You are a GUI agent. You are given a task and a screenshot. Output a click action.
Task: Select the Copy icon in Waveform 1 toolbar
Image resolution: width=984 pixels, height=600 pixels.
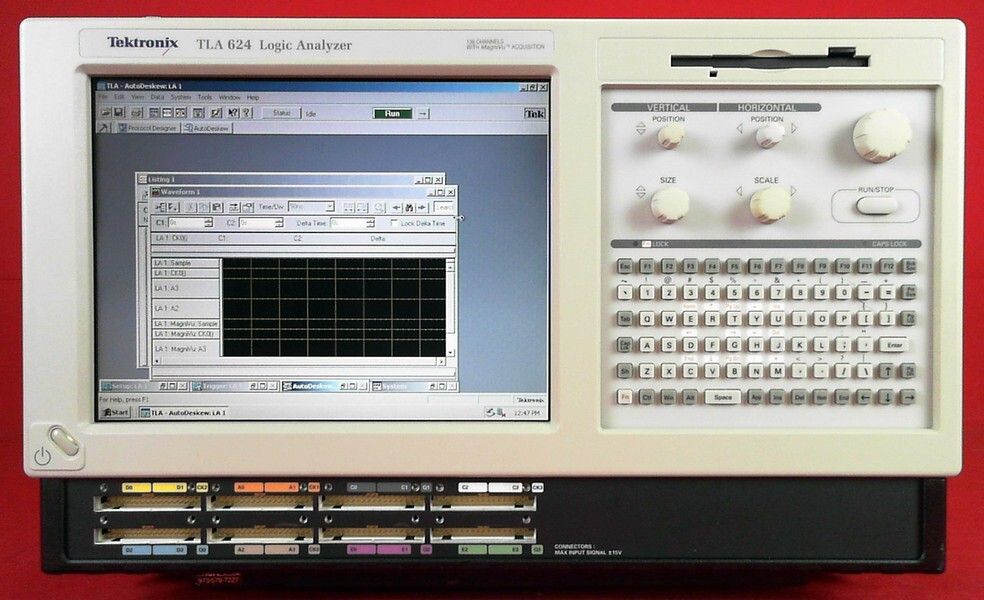pyautogui.click(x=204, y=207)
